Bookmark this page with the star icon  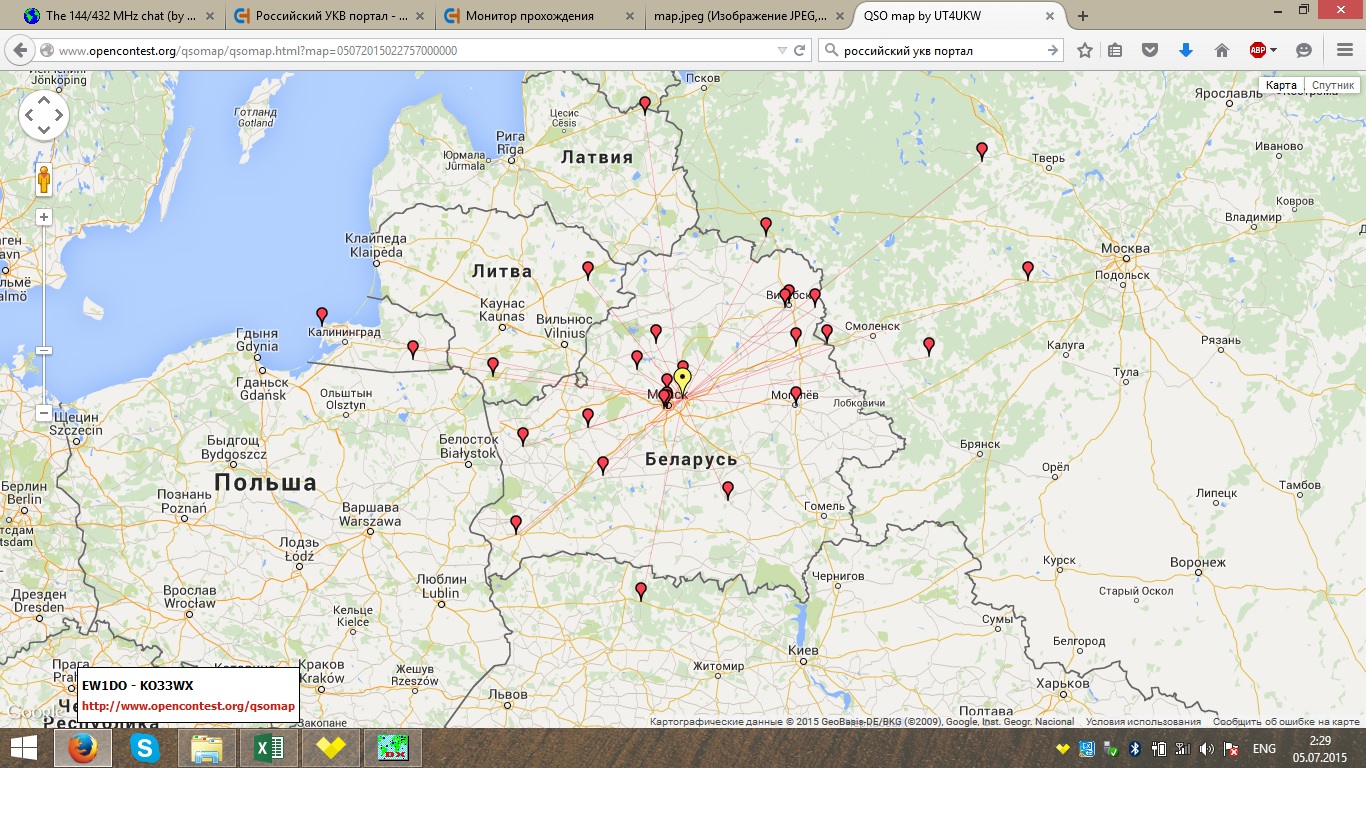pyautogui.click(x=1085, y=50)
